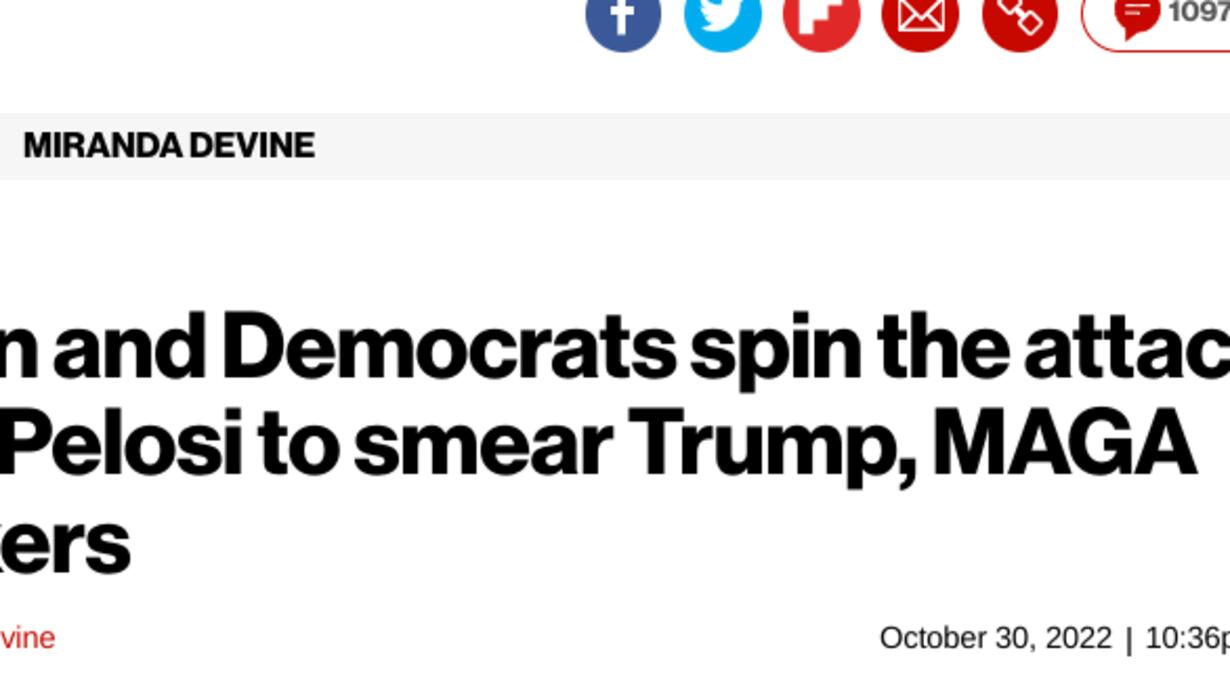
Task: Click the "October 30, 2022" publish date
Action: (995, 638)
